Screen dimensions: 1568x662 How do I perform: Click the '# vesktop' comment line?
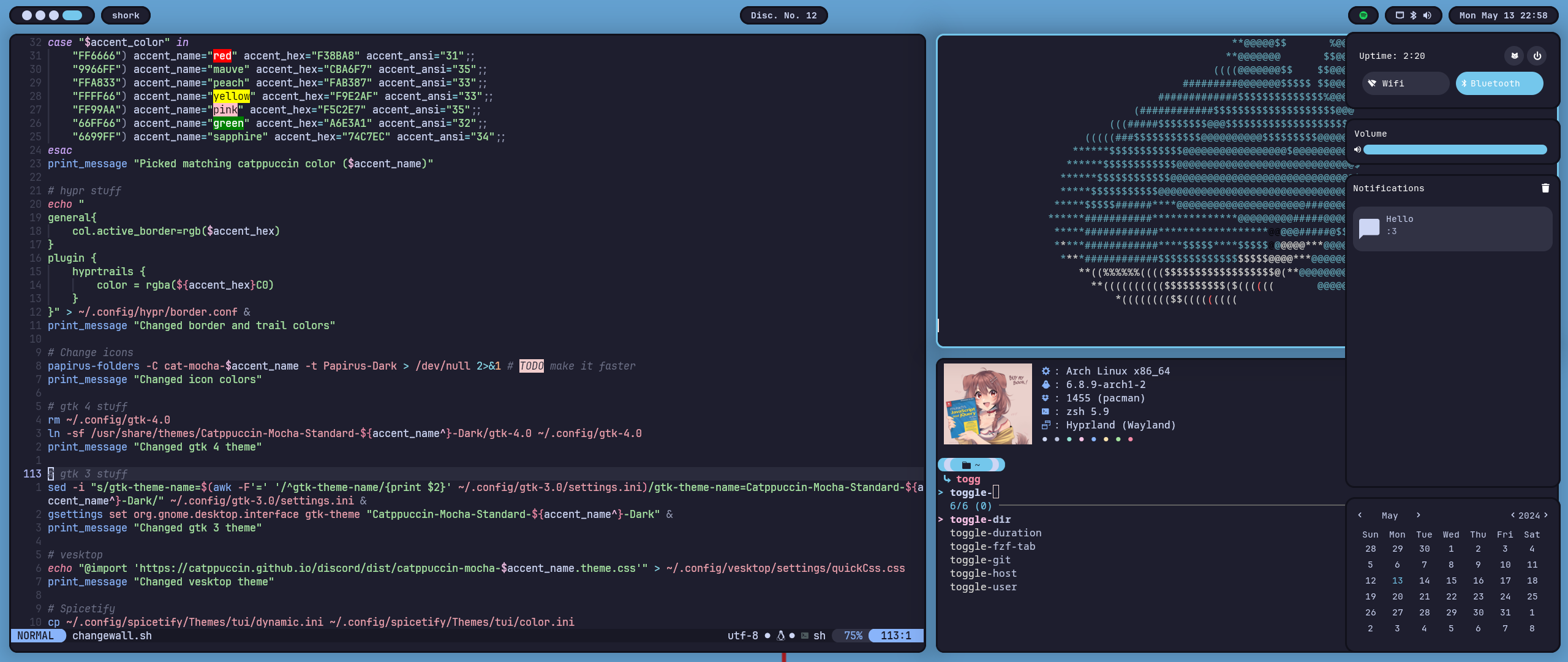[x=75, y=555]
